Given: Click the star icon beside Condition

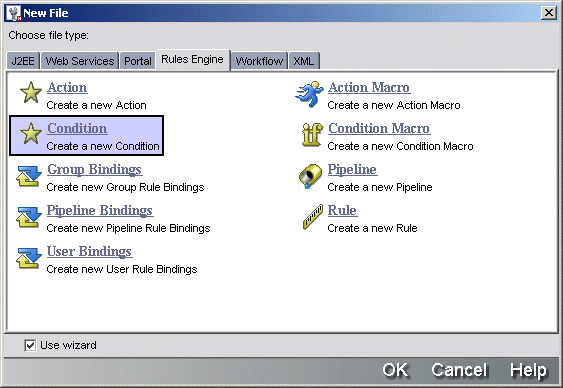Looking at the screenshot, I should [31, 133].
